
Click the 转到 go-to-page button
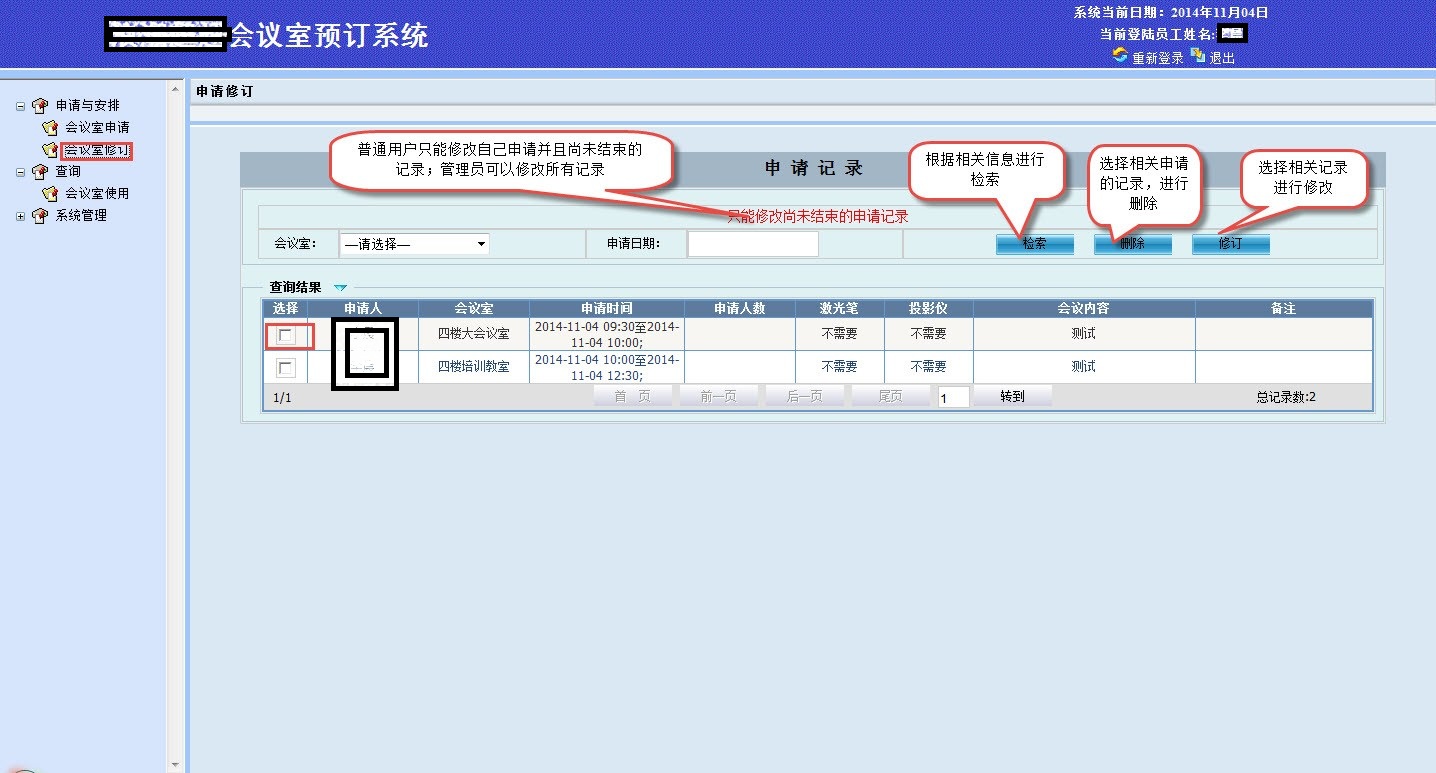tap(1013, 397)
